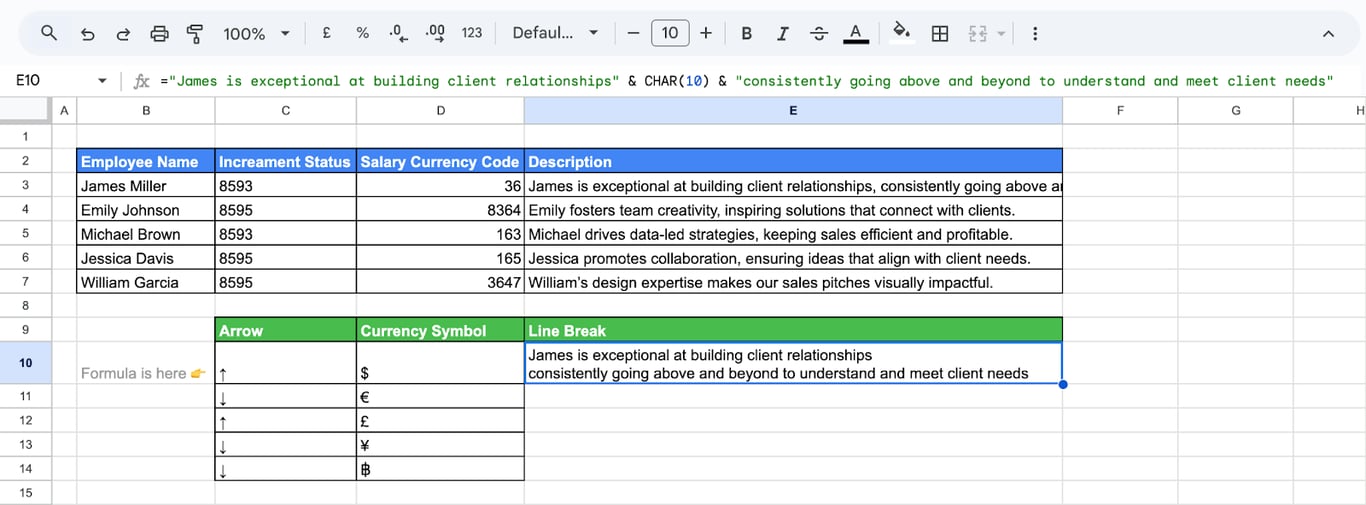The image size is (1366, 505).
Task: Select the William Garcia cell
Action: pyautogui.click(x=146, y=281)
